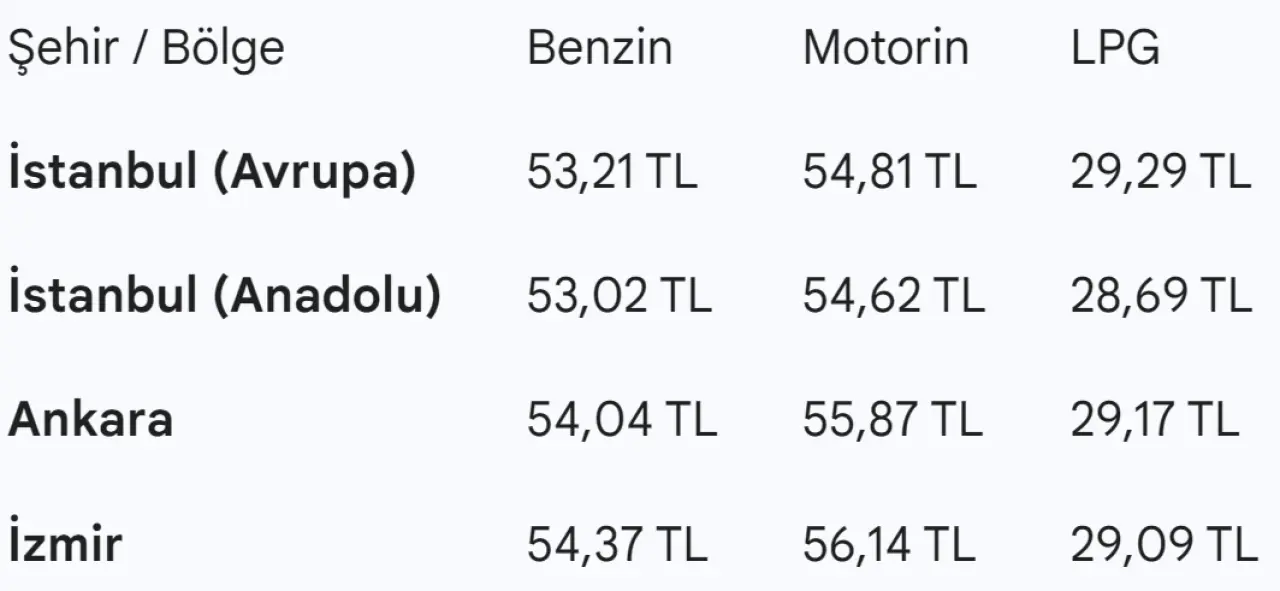Click the Motorin column header
This screenshot has height=591, width=1280.
885,48
